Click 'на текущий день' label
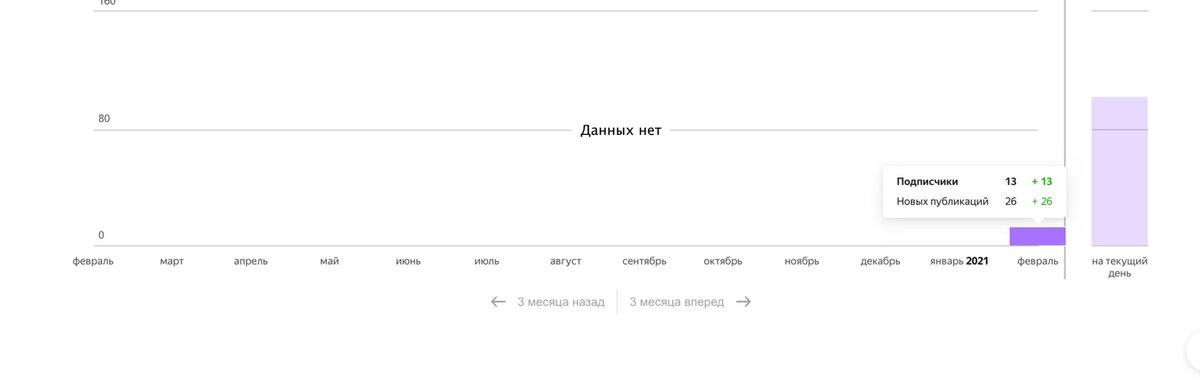1200x389 pixels. 1119,267
